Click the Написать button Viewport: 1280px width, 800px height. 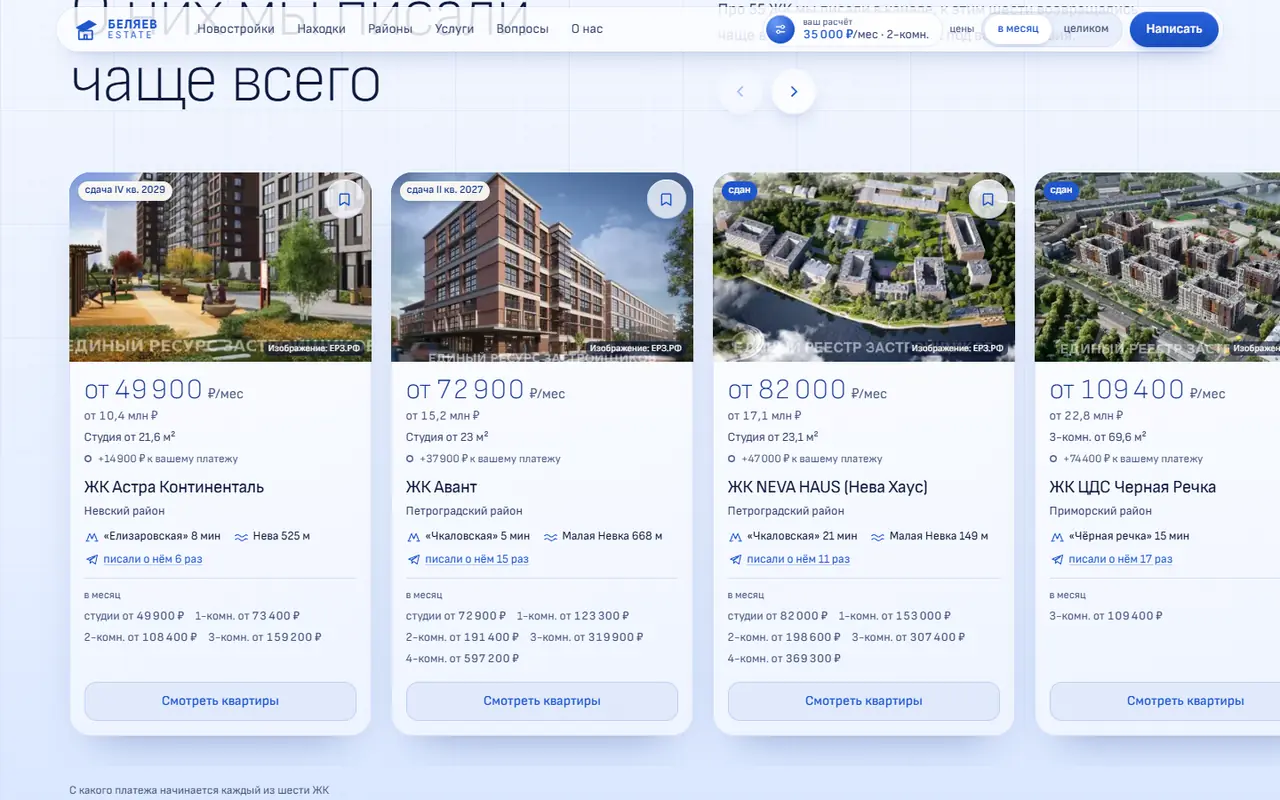point(1174,29)
